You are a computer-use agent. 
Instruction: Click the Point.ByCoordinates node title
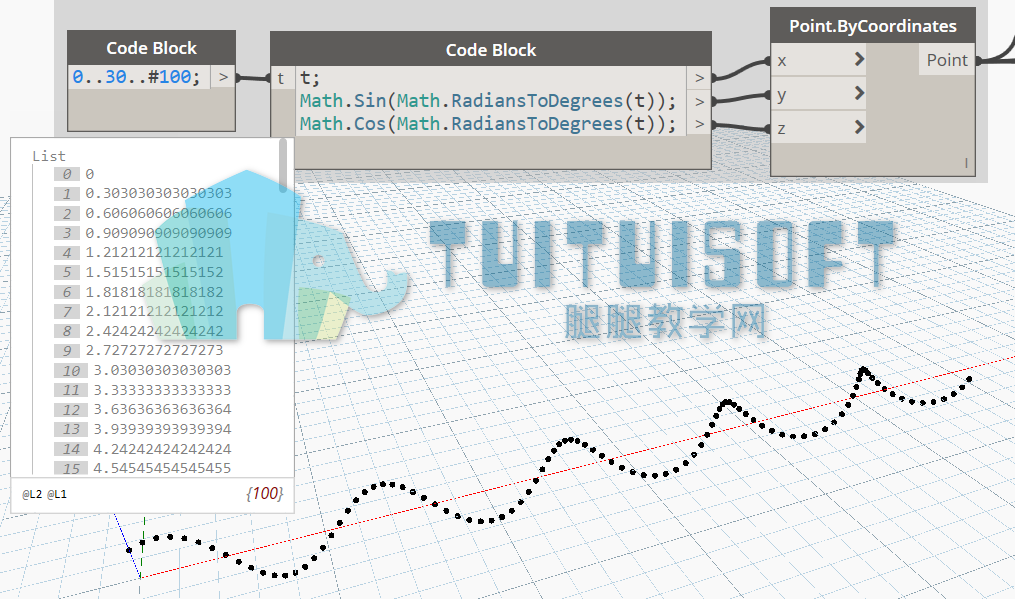(873, 26)
